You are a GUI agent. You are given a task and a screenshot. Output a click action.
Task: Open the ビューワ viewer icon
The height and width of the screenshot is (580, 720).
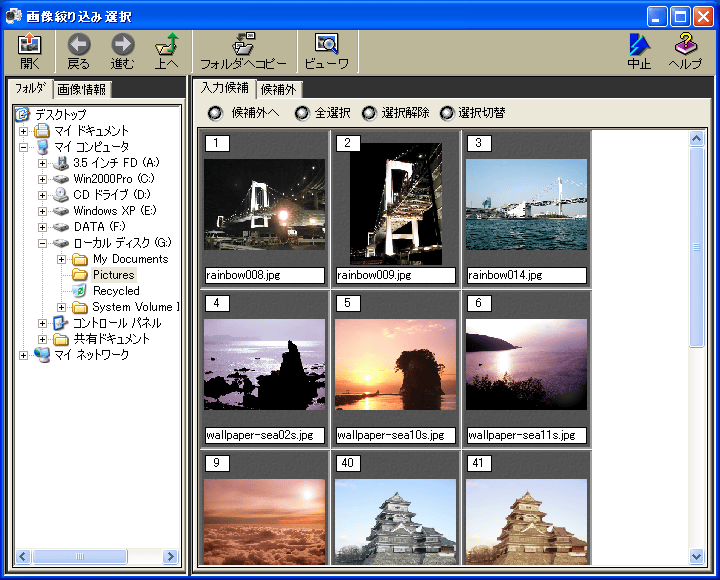[326, 45]
